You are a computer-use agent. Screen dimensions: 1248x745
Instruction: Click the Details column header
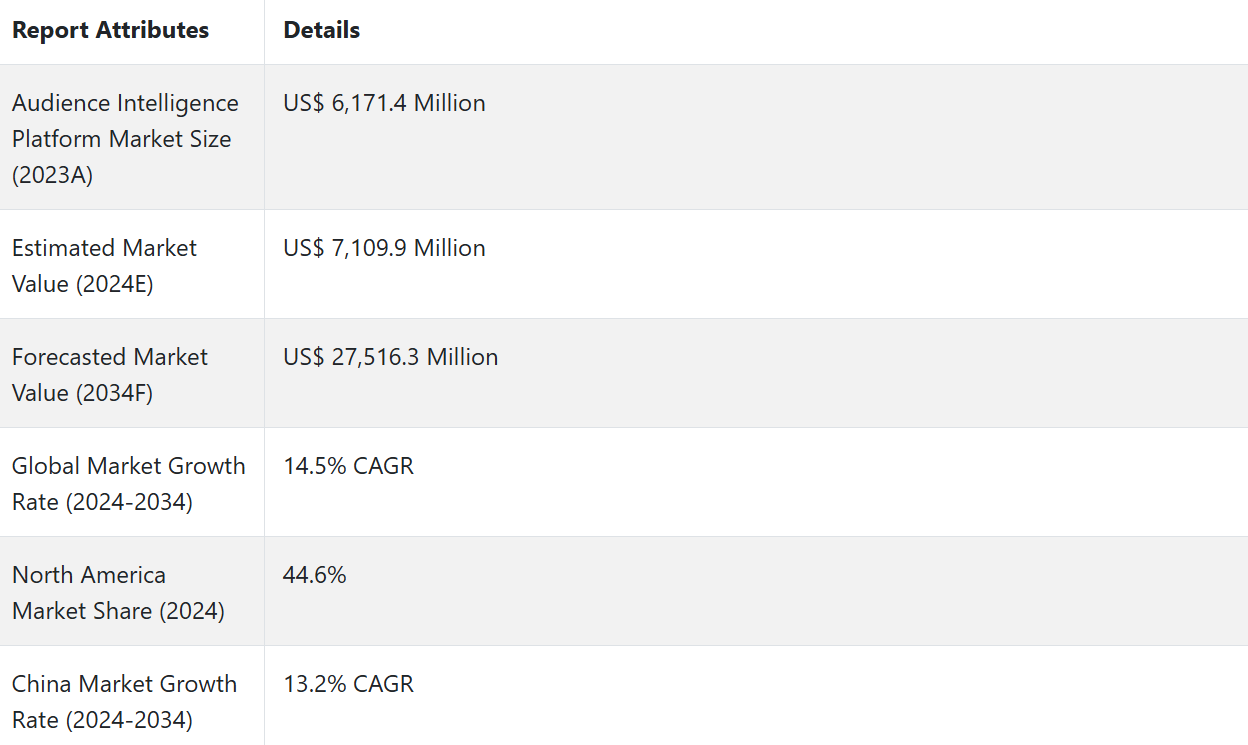point(321,30)
